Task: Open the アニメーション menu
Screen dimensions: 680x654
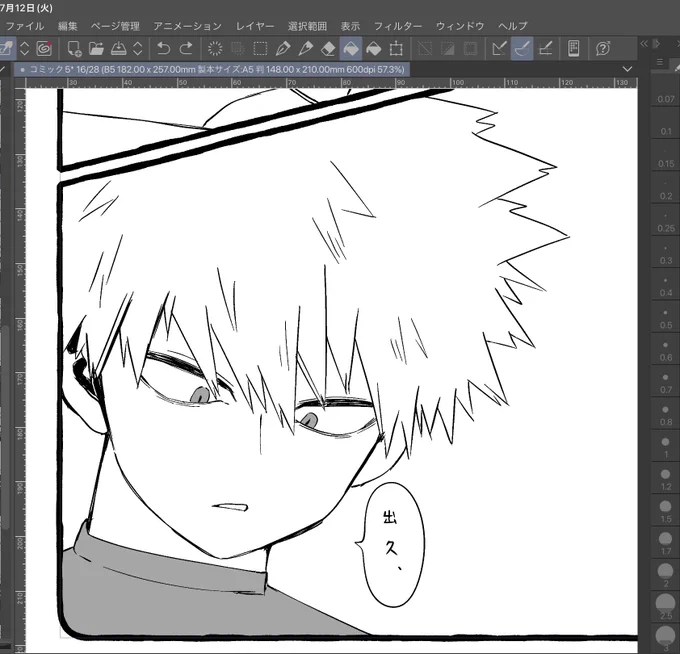Action: [x=188, y=26]
